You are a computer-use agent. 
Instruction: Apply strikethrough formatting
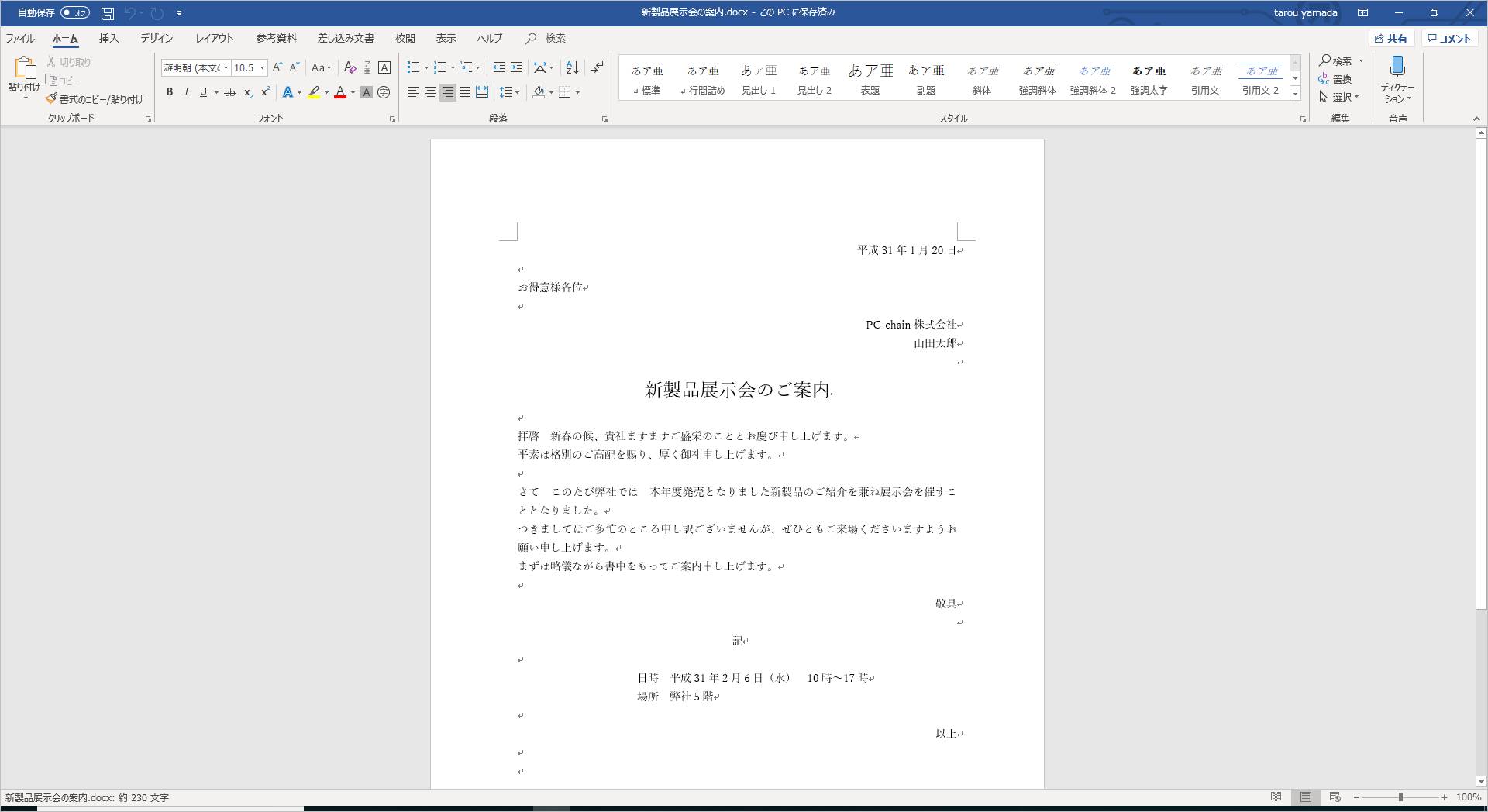[229, 92]
